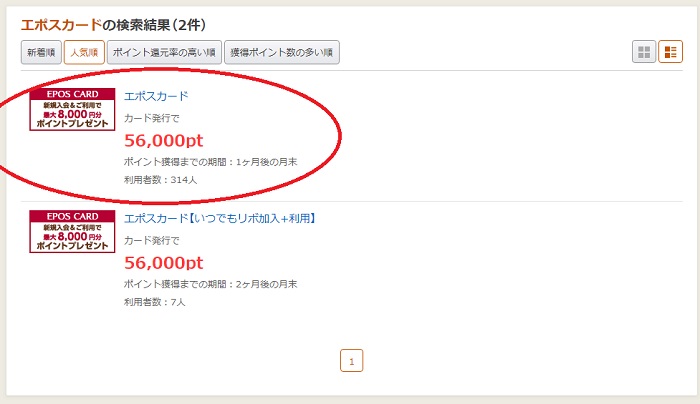Open the second EPOS CARD banner thumbnail
Viewport: 700px width, 404px height.
(x=72, y=231)
